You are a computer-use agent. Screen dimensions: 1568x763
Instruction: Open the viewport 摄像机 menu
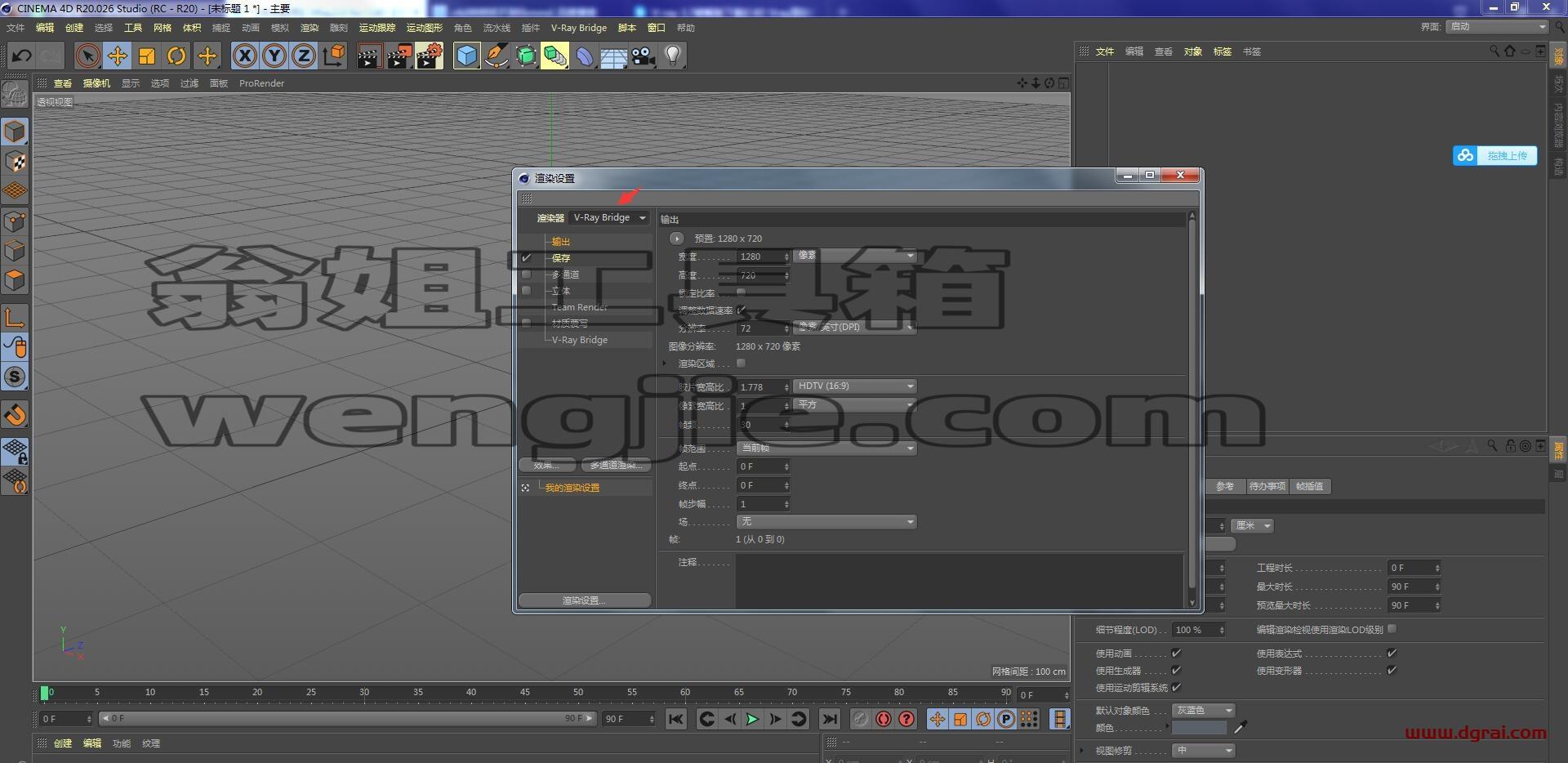tap(96, 83)
